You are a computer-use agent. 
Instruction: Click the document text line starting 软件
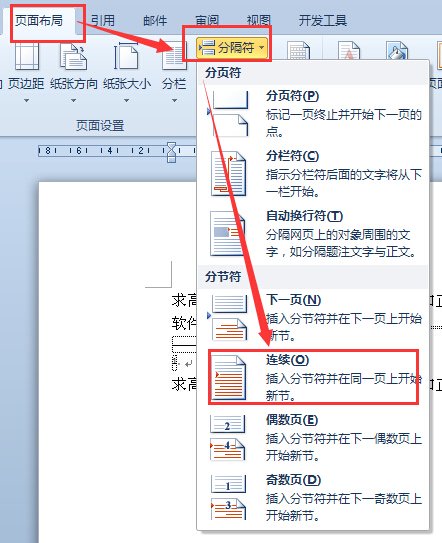[x=184, y=322]
